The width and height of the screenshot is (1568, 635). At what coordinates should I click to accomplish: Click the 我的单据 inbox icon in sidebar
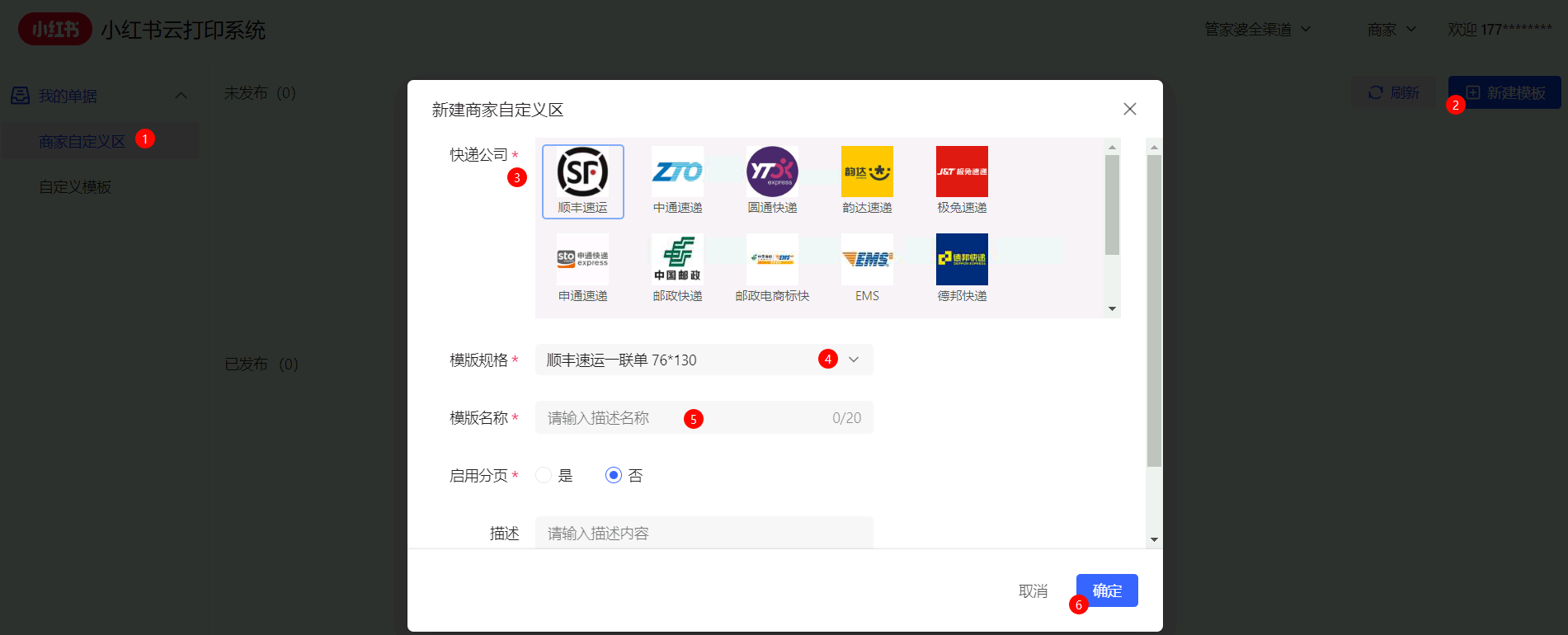20,96
